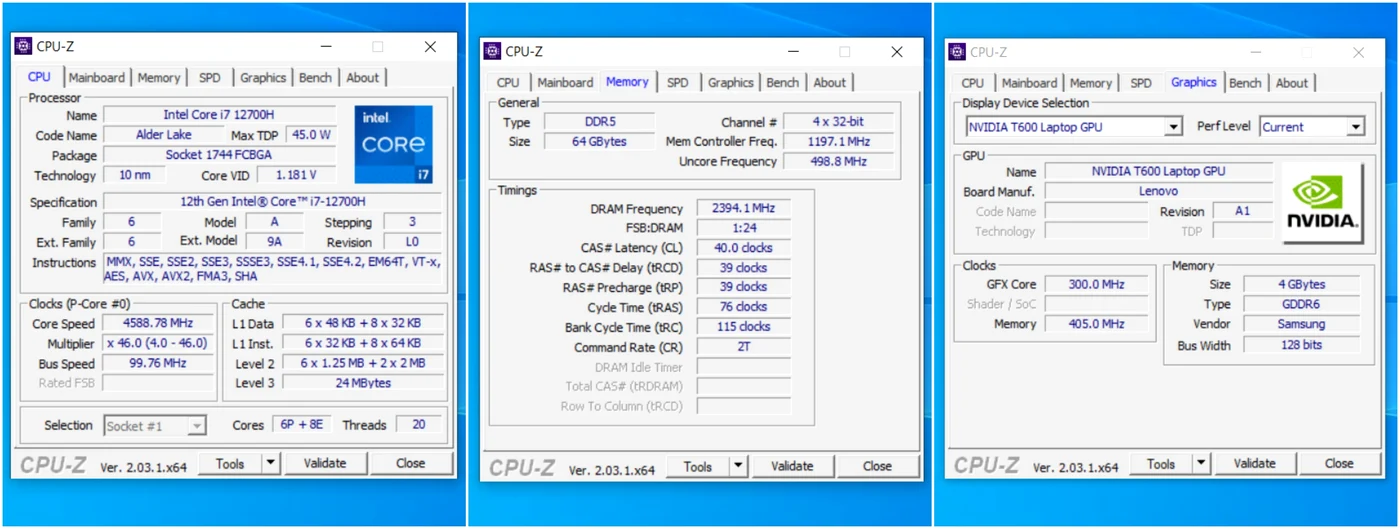Click the Package value Socket 1744 FCBGA
The image size is (1400, 529).
[221, 155]
